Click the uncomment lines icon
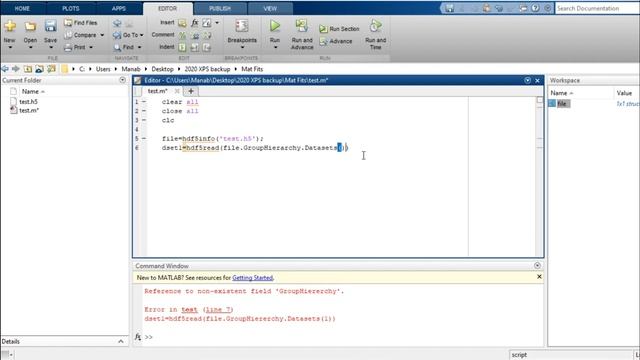640x360 pixels. (195, 36)
